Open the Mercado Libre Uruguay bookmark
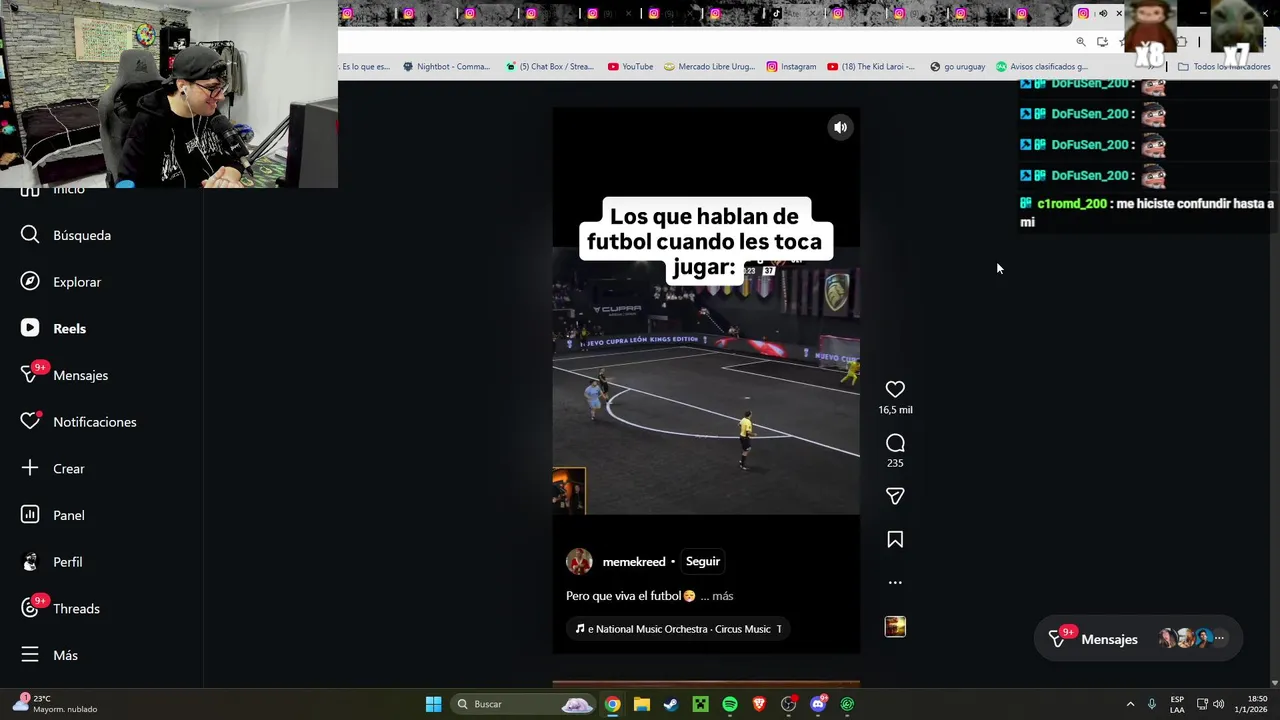 pos(710,67)
